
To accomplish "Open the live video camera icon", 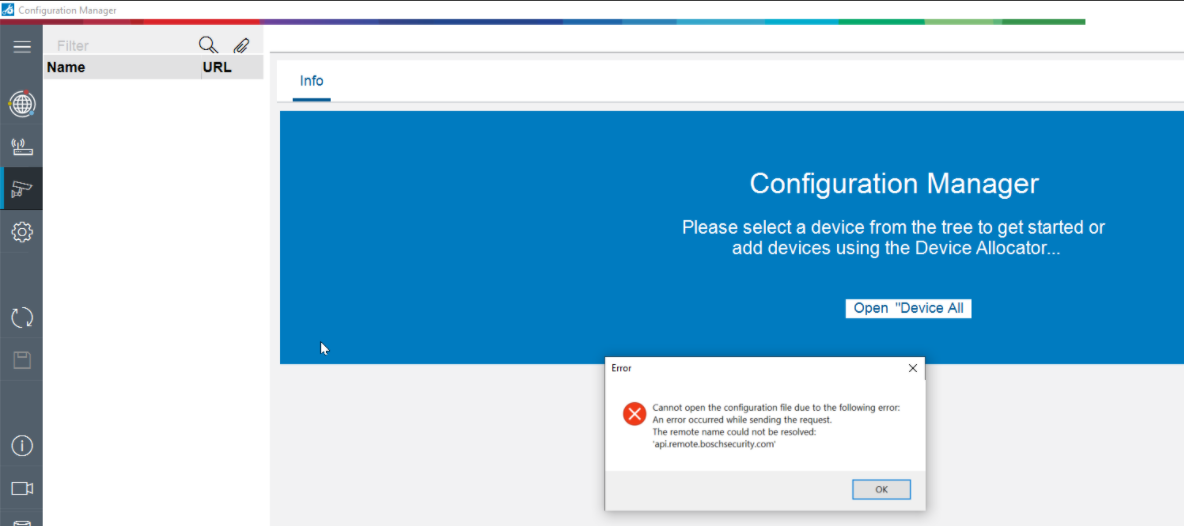I will click(x=22, y=488).
